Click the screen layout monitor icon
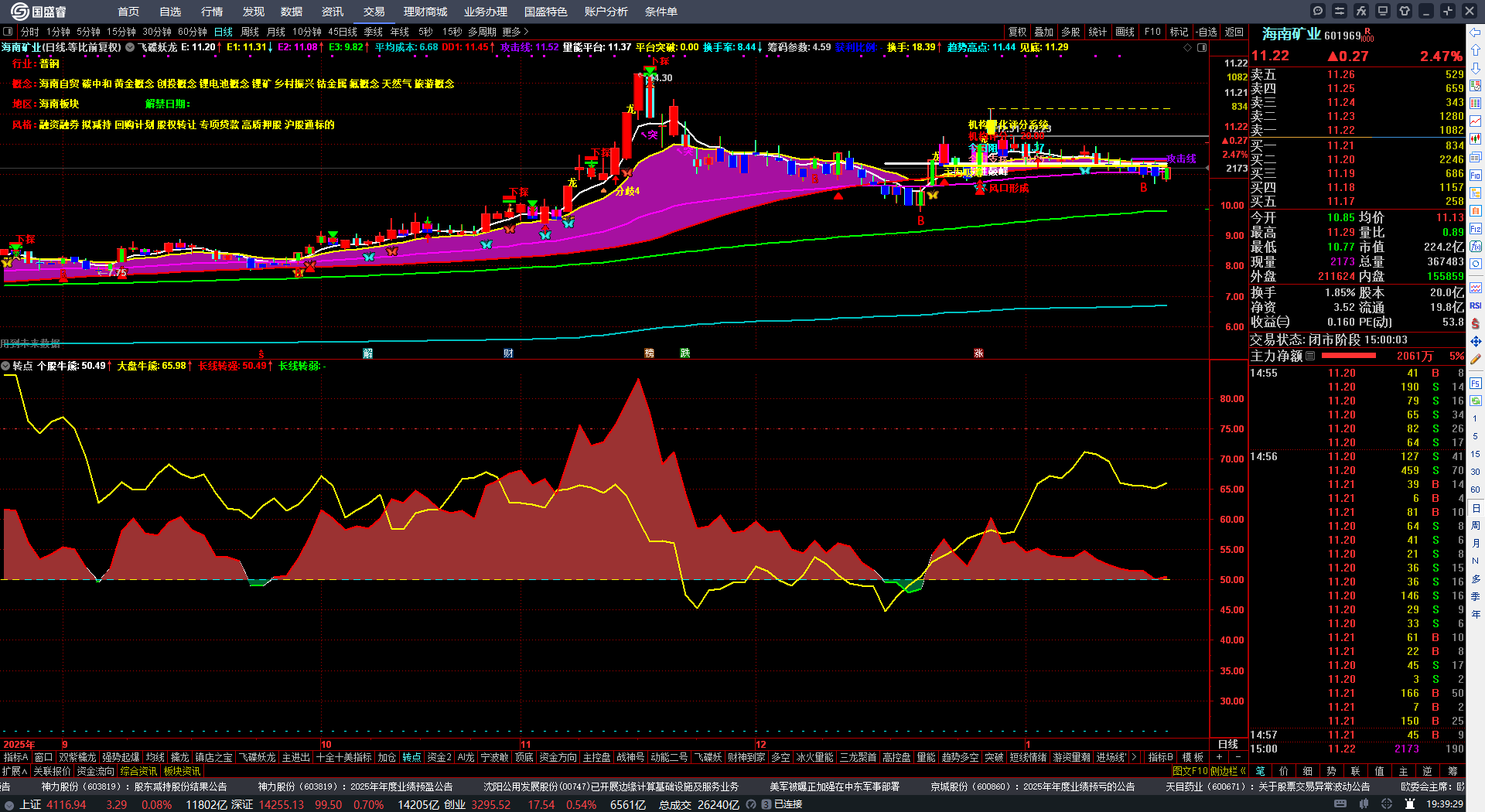 click(1383, 11)
